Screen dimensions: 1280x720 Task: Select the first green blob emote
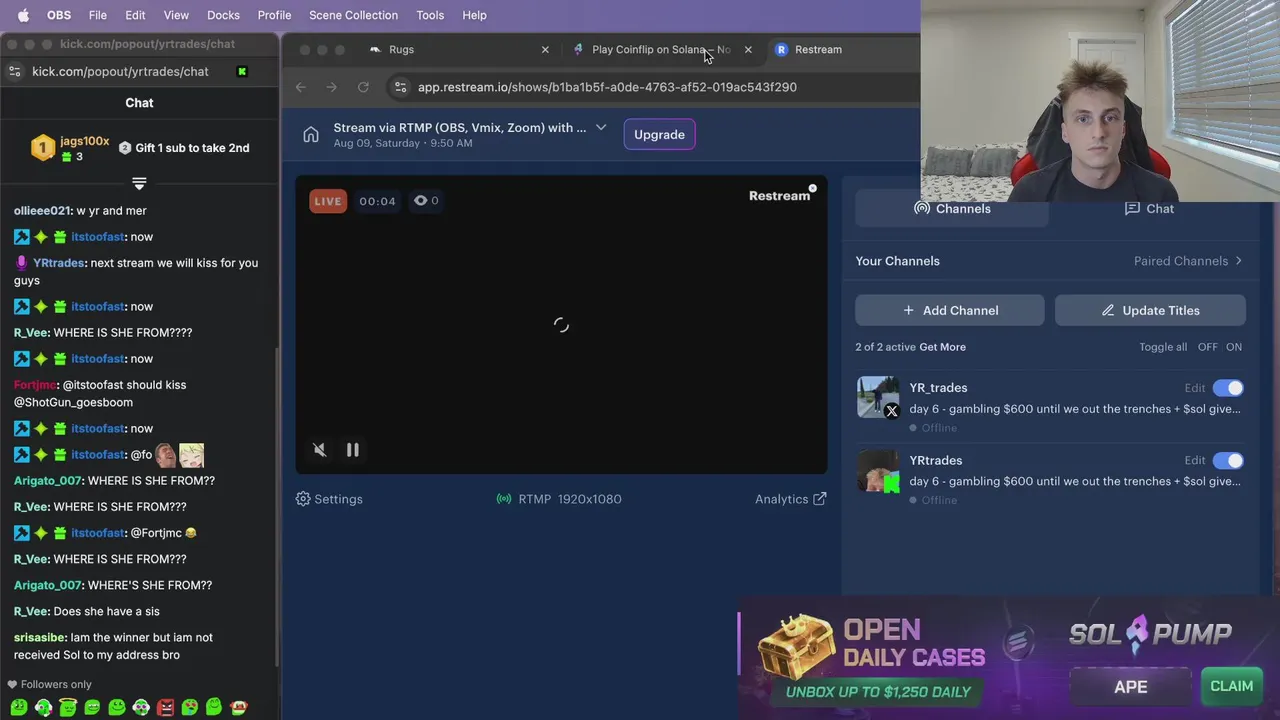tap(18, 707)
